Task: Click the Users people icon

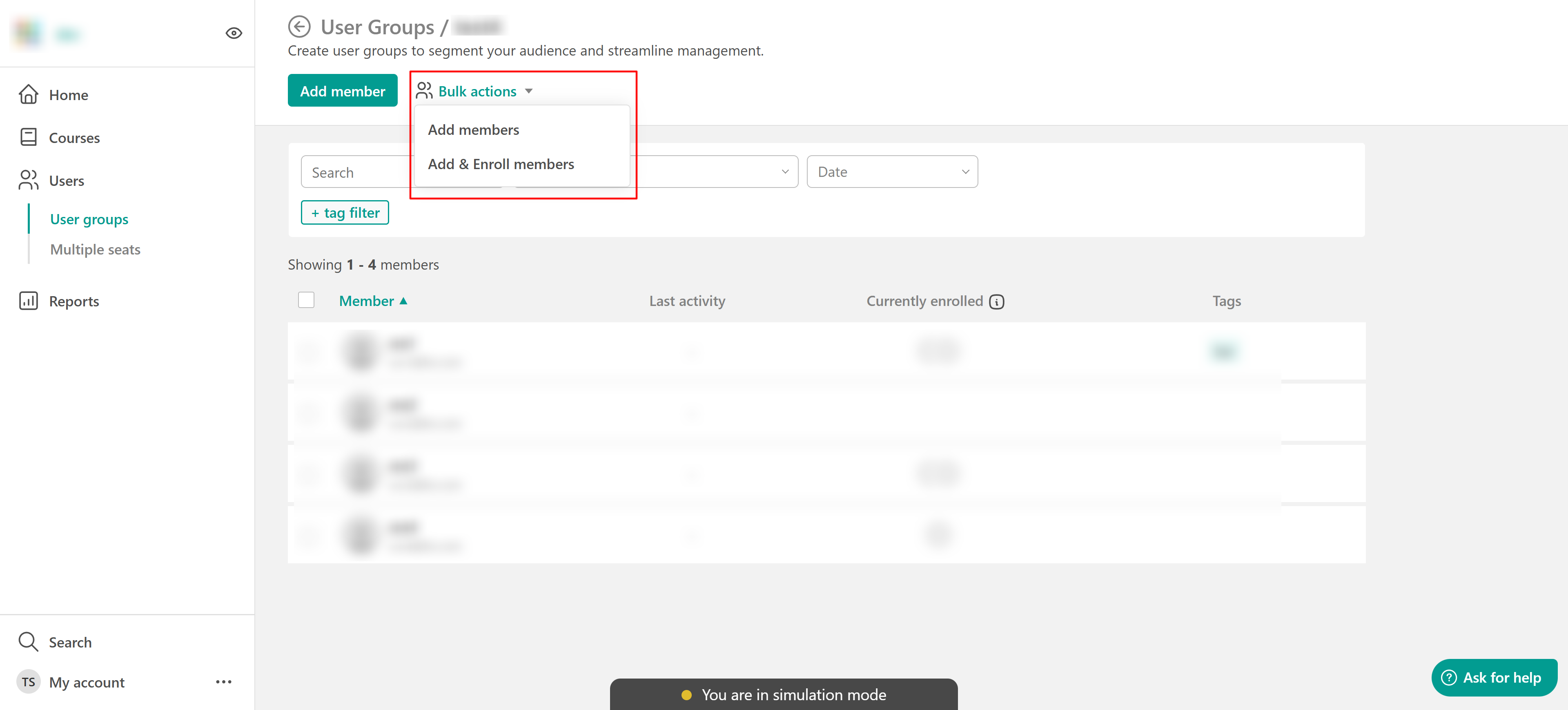Action: [x=29, y=180]
